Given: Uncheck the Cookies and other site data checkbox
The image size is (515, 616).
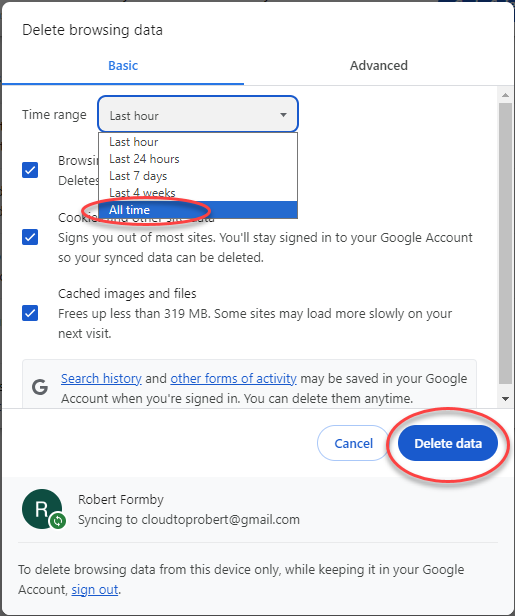Looking at the screenshot, I should (x=30, y=237).
